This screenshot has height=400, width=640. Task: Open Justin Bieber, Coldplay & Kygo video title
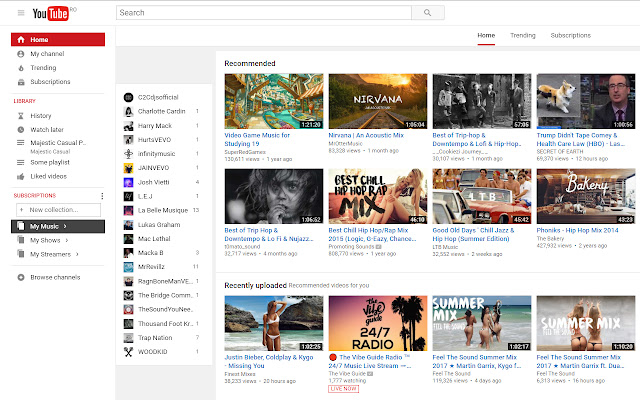point(269,362)
